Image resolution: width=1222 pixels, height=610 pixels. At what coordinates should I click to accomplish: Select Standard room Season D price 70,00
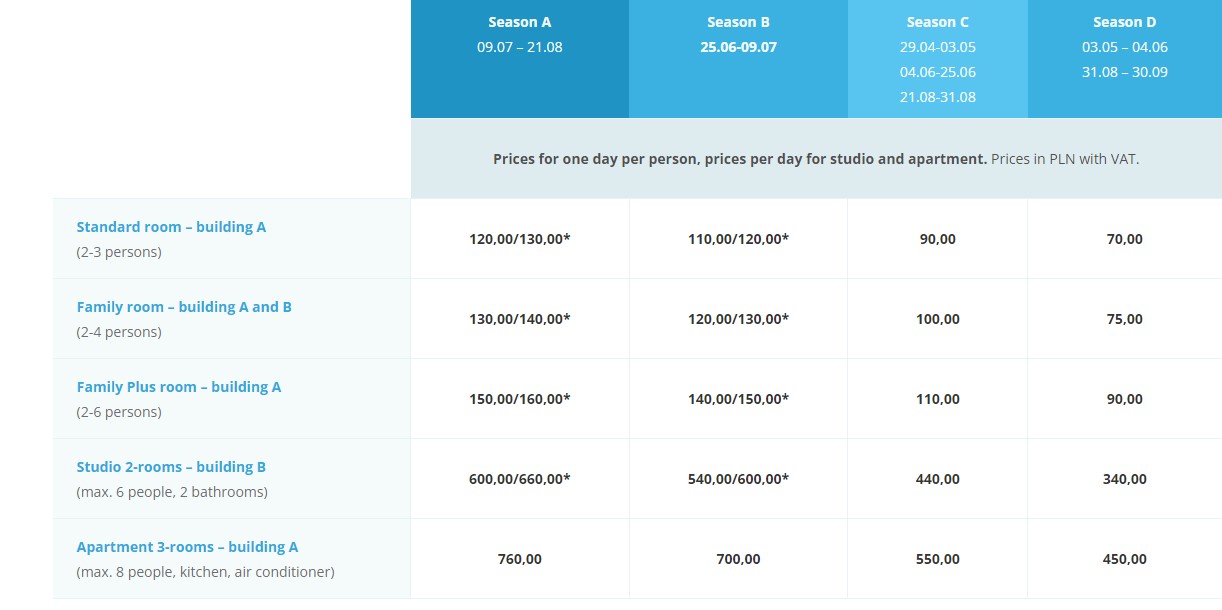tap(1124, 239)
